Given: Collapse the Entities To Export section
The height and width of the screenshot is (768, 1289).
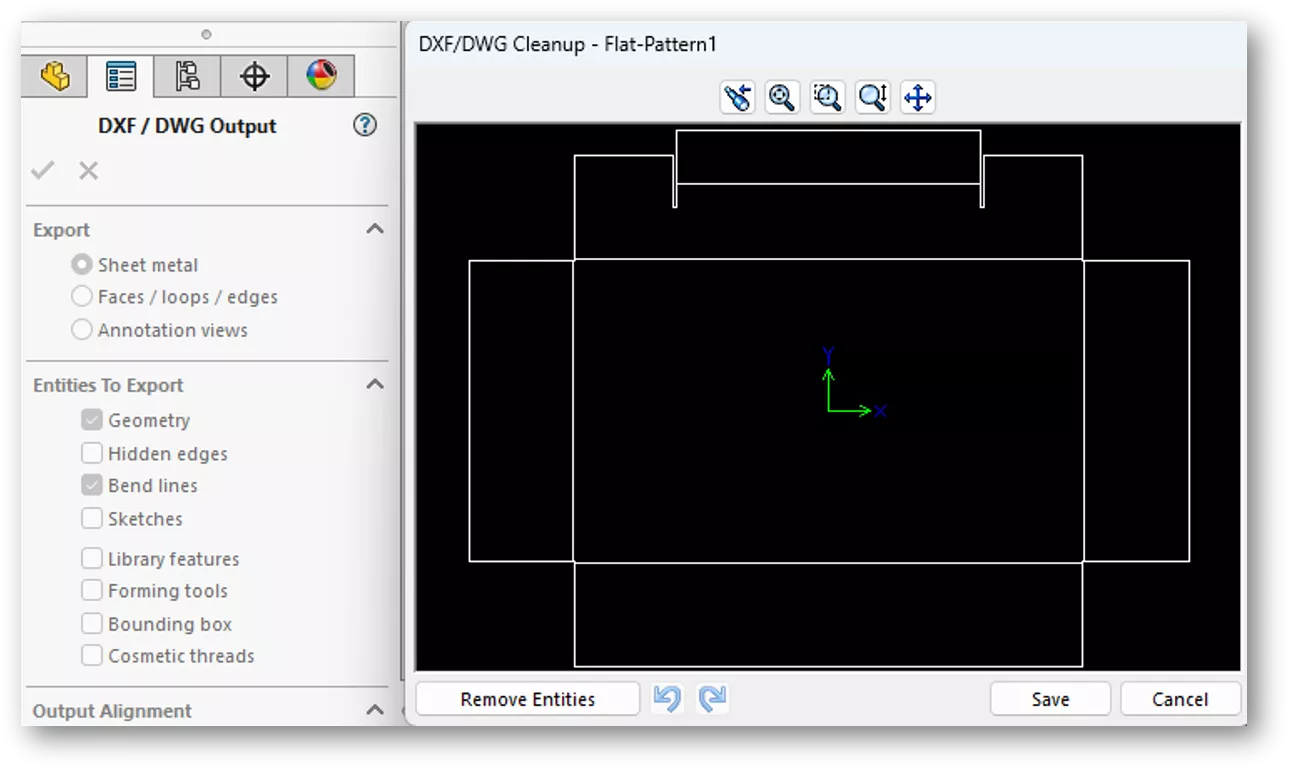Looking at the screenshot, I should point(375,384).
